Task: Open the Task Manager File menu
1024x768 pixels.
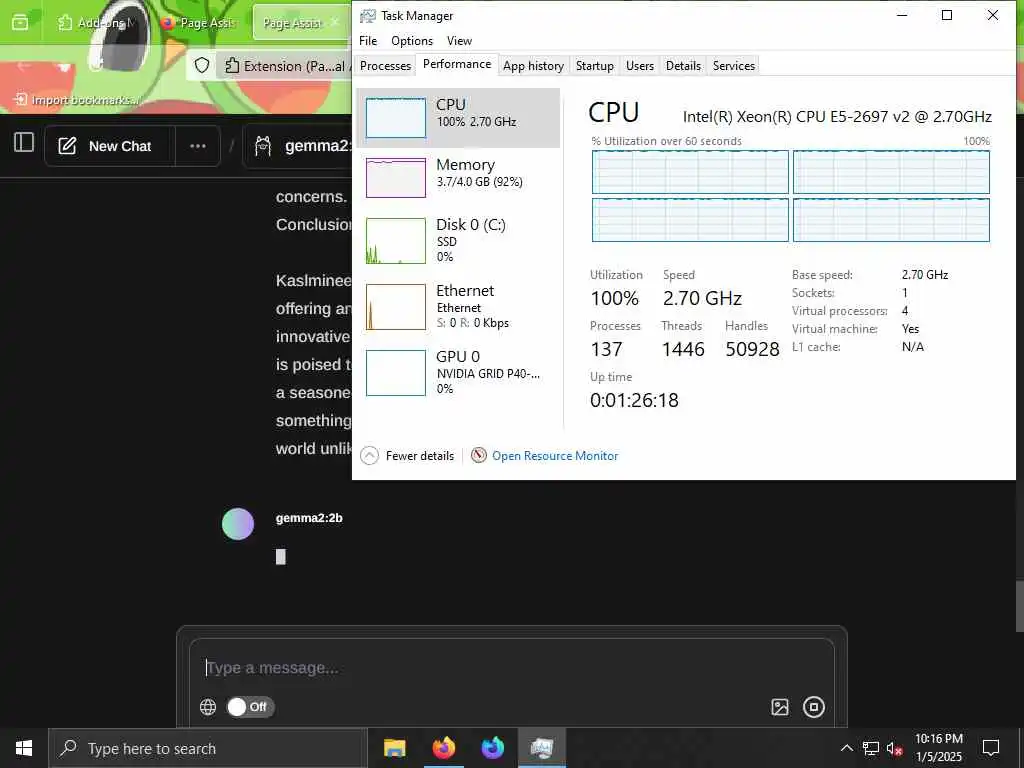Action: [368, 40]
